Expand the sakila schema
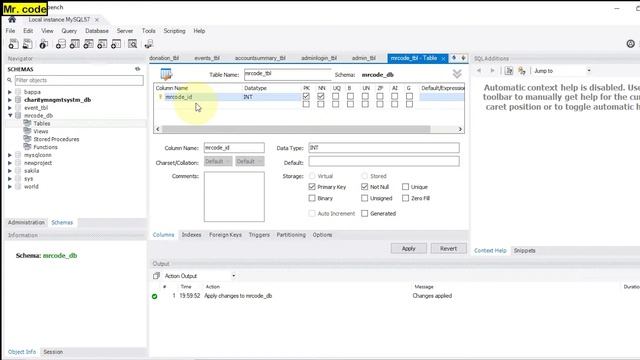The image size is (640, 360). pos(10,171)
